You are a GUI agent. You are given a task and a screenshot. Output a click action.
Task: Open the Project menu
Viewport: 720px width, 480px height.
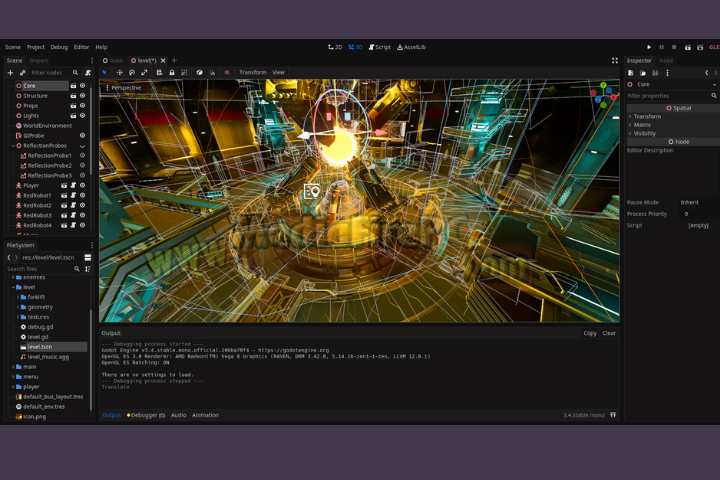[35, 47]
